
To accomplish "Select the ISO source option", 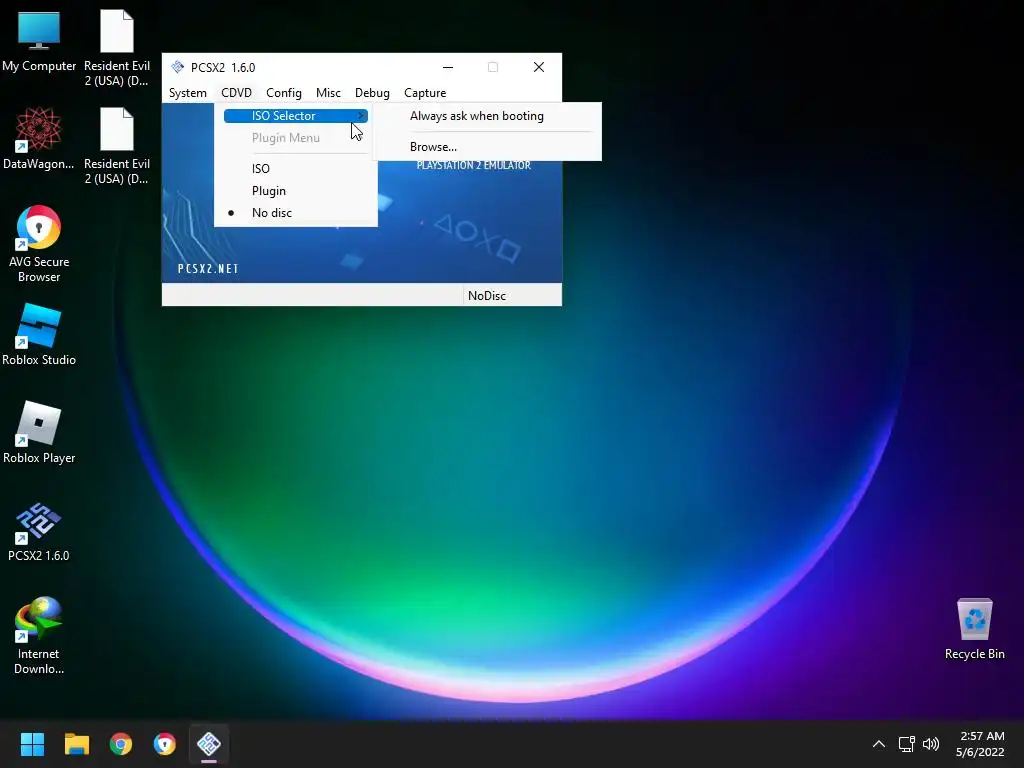I will pyautogui.click(x=296, y=168).
